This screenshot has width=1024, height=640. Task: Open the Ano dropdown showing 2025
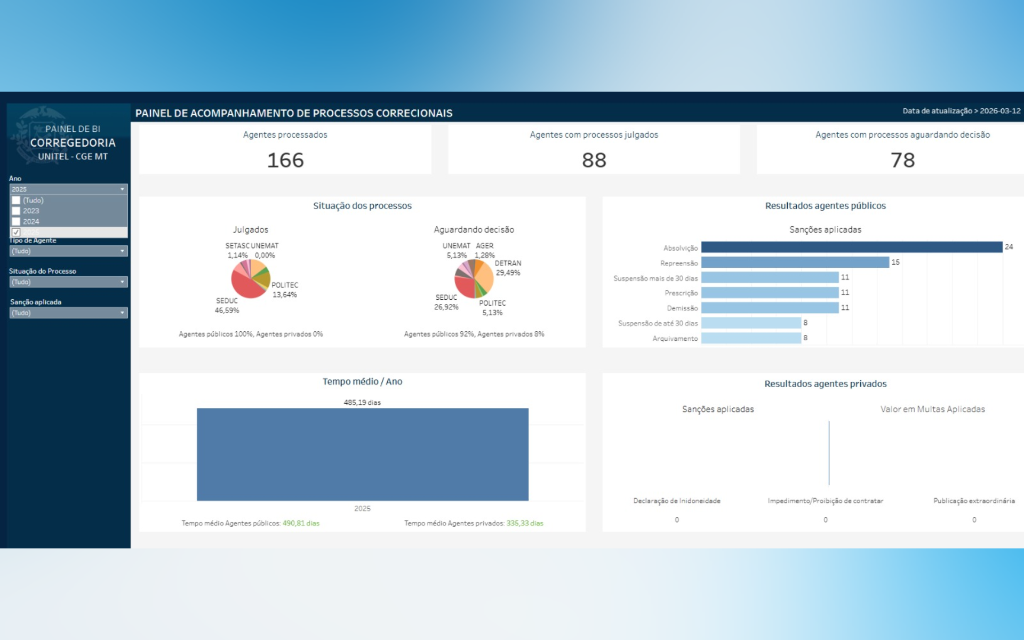(x=68, y=188)
